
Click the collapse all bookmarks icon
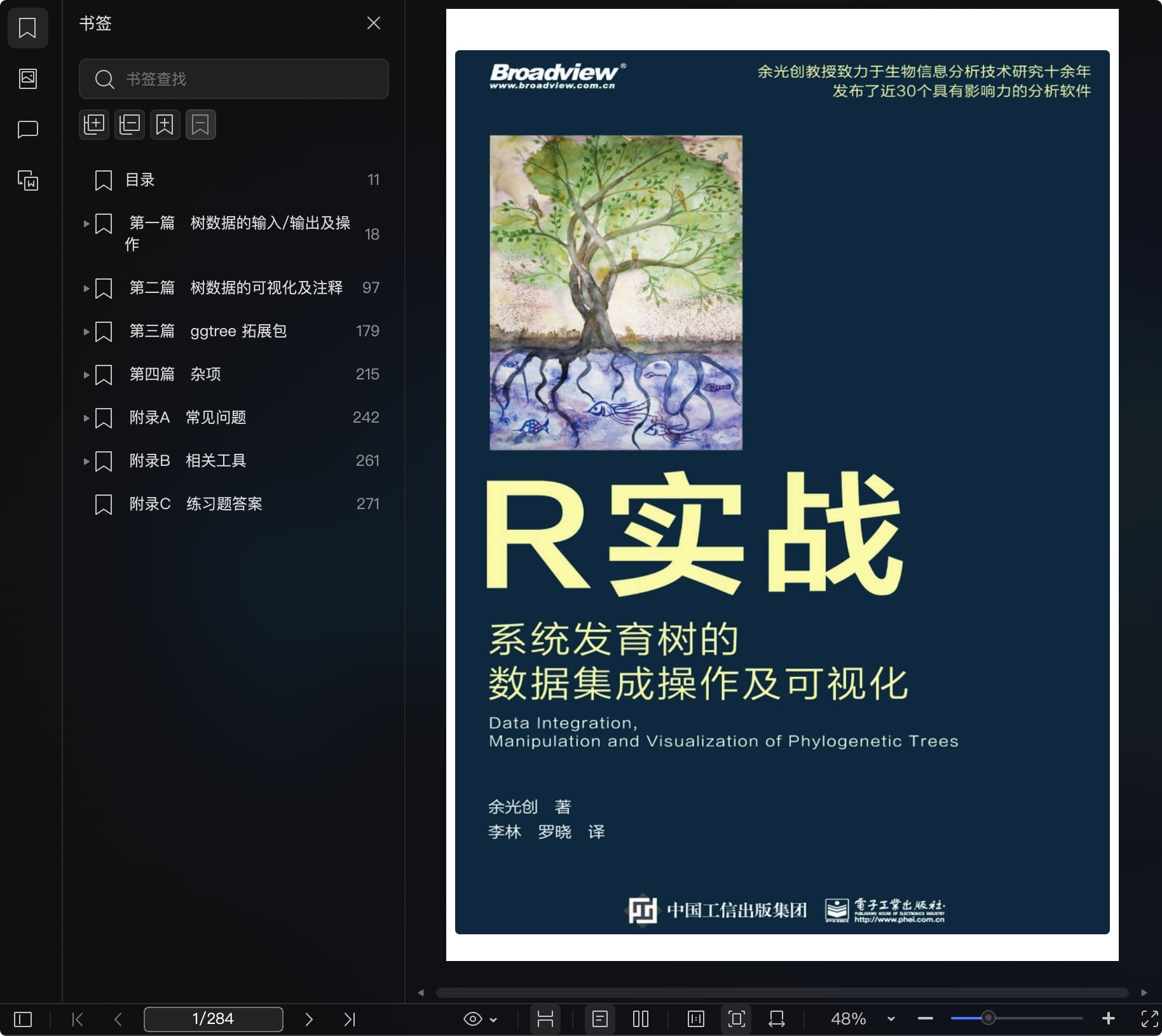pyautogui.click(x=130, y=124)
